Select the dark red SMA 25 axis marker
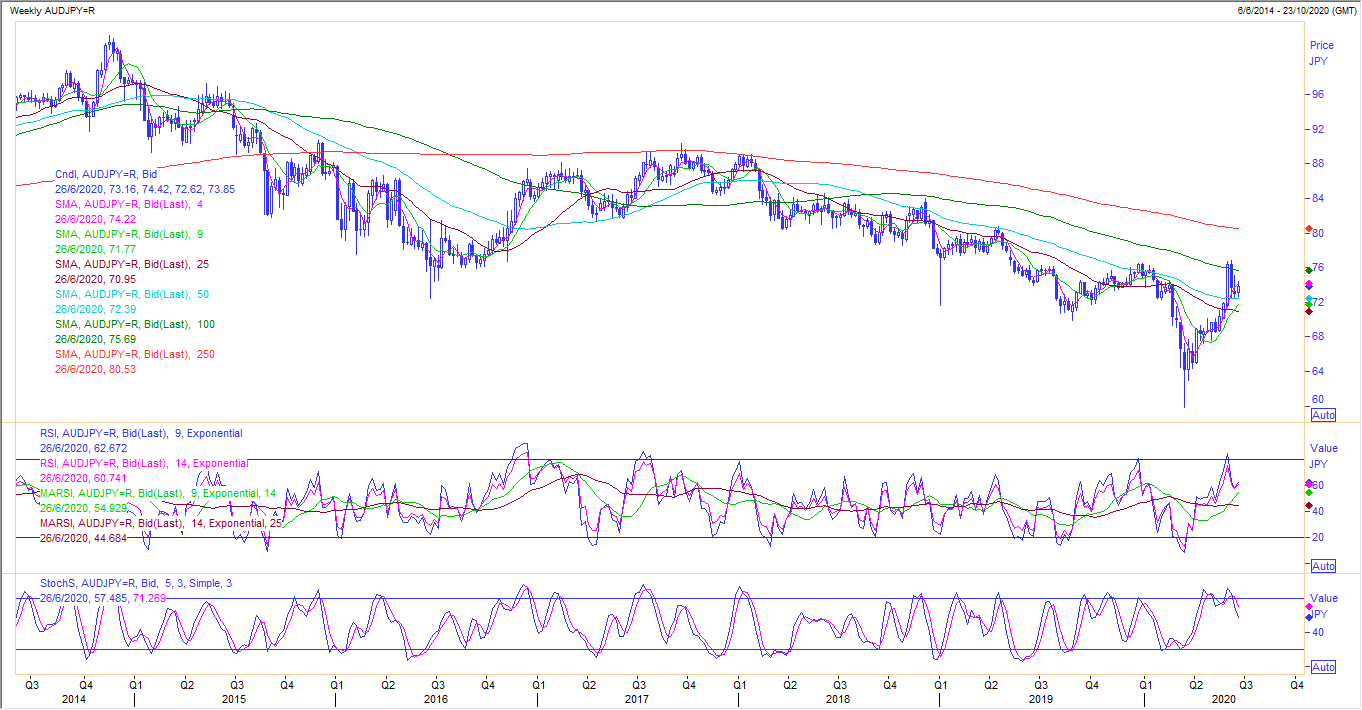The height and width of the screenshot is (710, 1362). point(1309,311)
